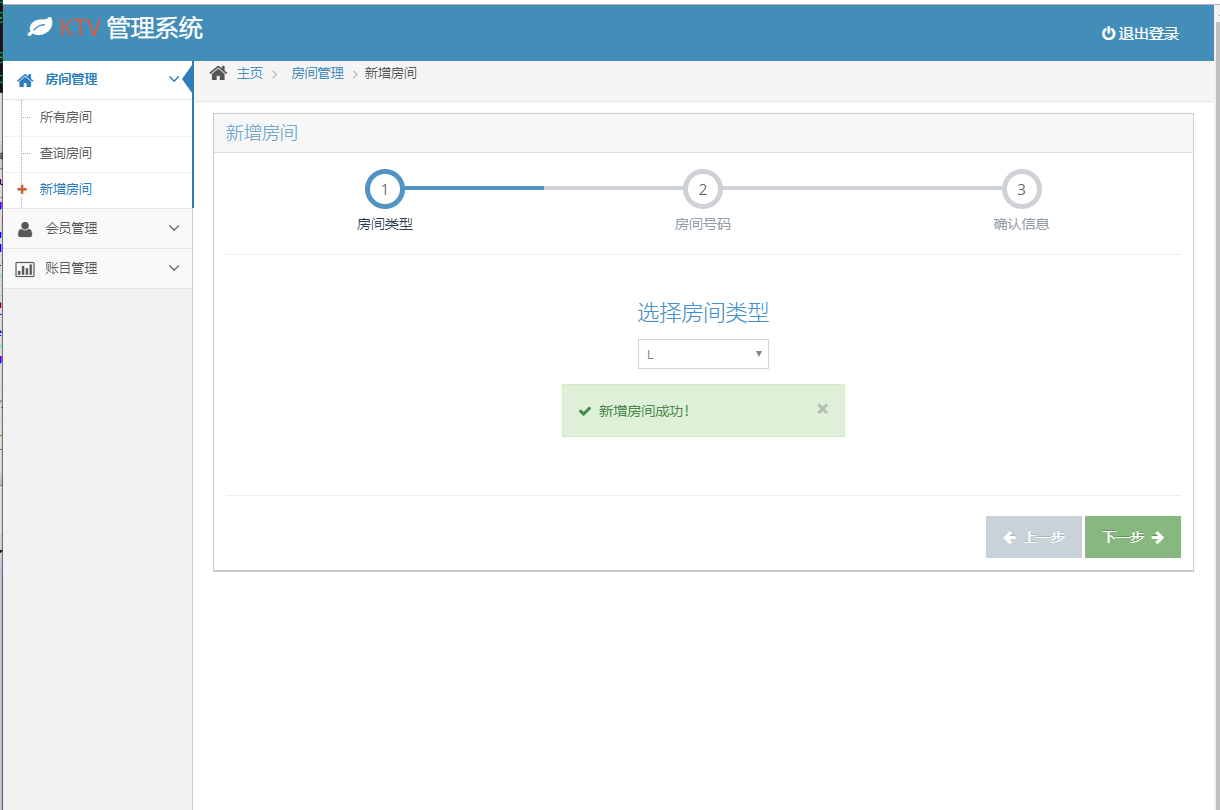Open the 查询房间 menu item

[x=68, y=153]
